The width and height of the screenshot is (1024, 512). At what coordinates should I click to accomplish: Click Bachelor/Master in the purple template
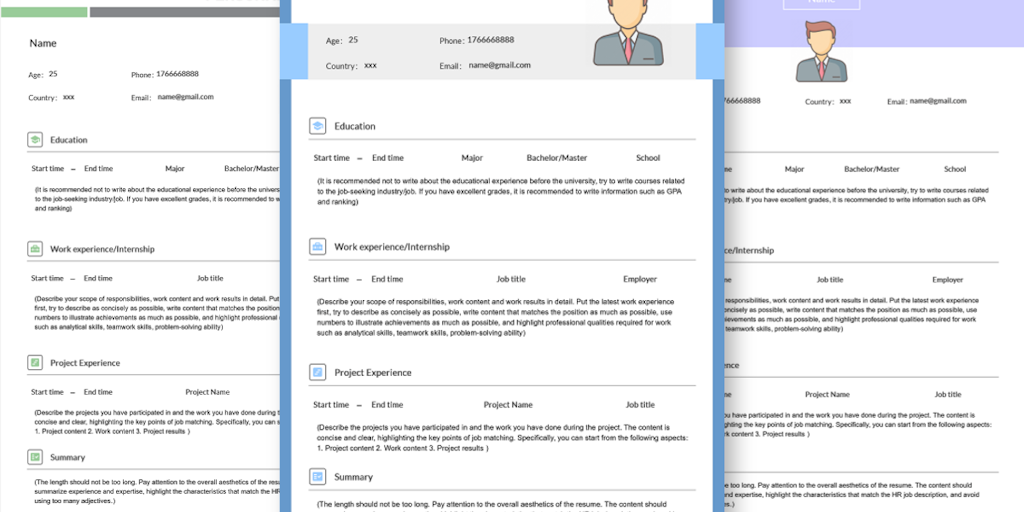872,169
